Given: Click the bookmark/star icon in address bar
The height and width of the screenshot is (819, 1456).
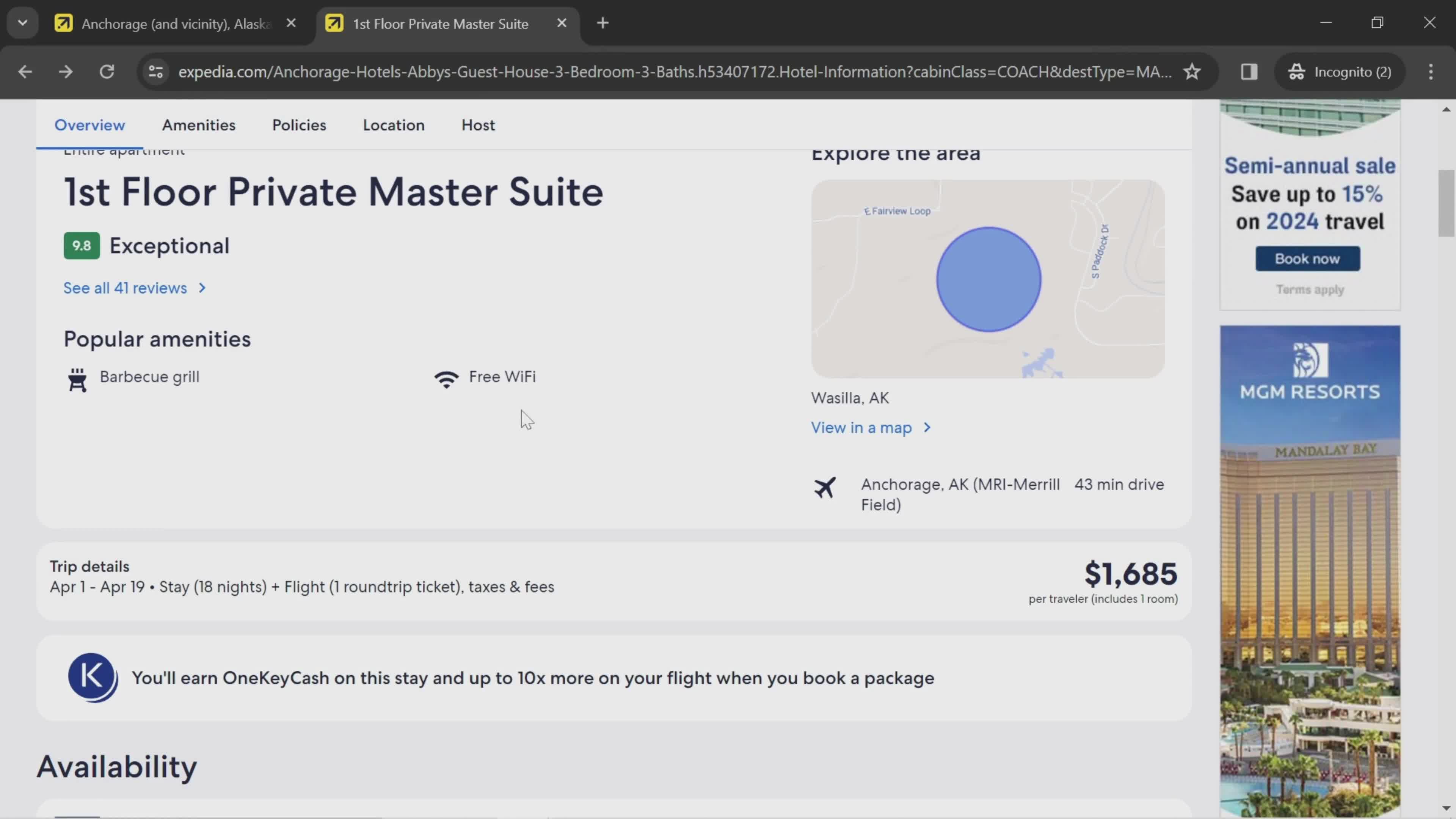Looking at the screenshot, I should coord(1193,71).
